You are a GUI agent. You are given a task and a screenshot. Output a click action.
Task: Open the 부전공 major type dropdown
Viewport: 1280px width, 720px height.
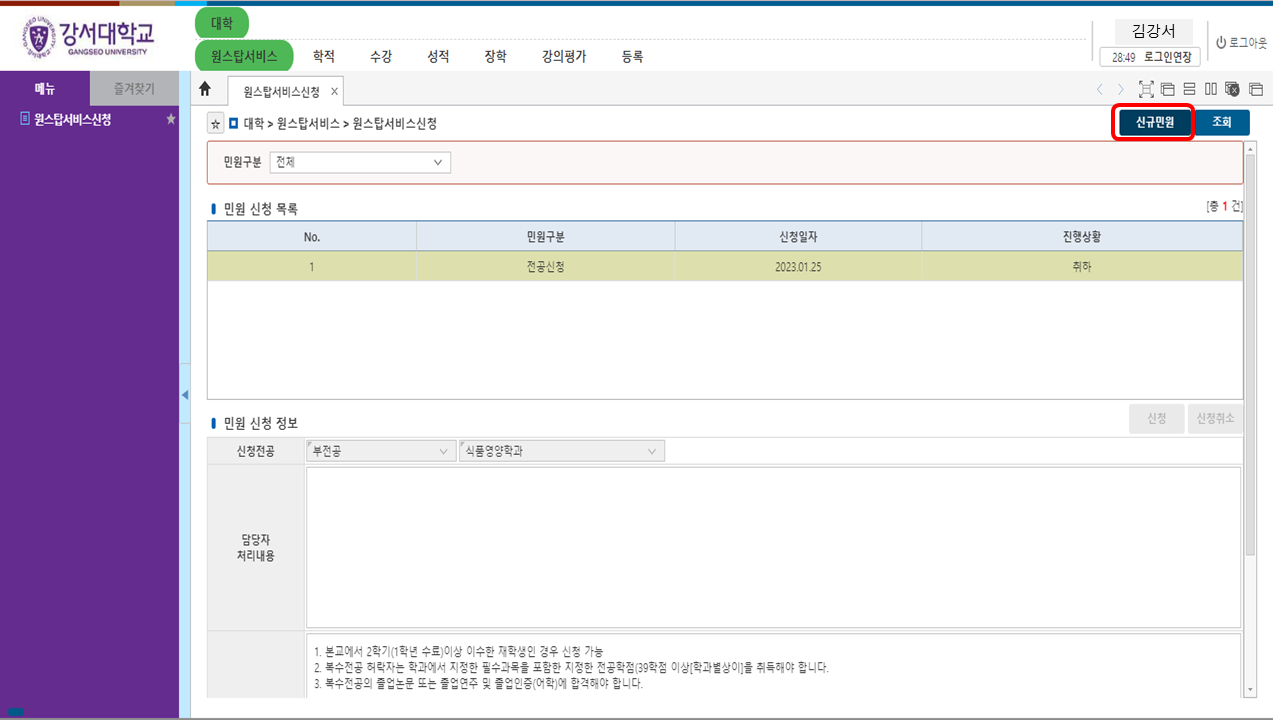379,452
